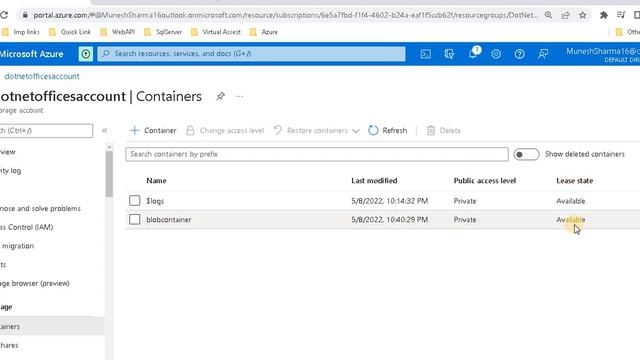Open Azure Cloud Shell
This screenshot has width=640, height=360.
pos(425,54)
